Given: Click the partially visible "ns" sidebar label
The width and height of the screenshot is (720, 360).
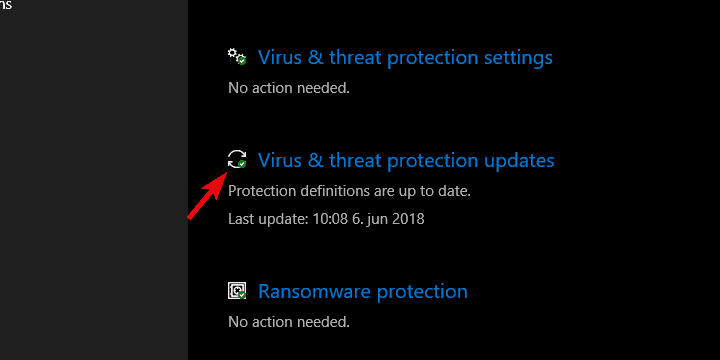Looking at the screenshot, I should [x=6, y=5].
